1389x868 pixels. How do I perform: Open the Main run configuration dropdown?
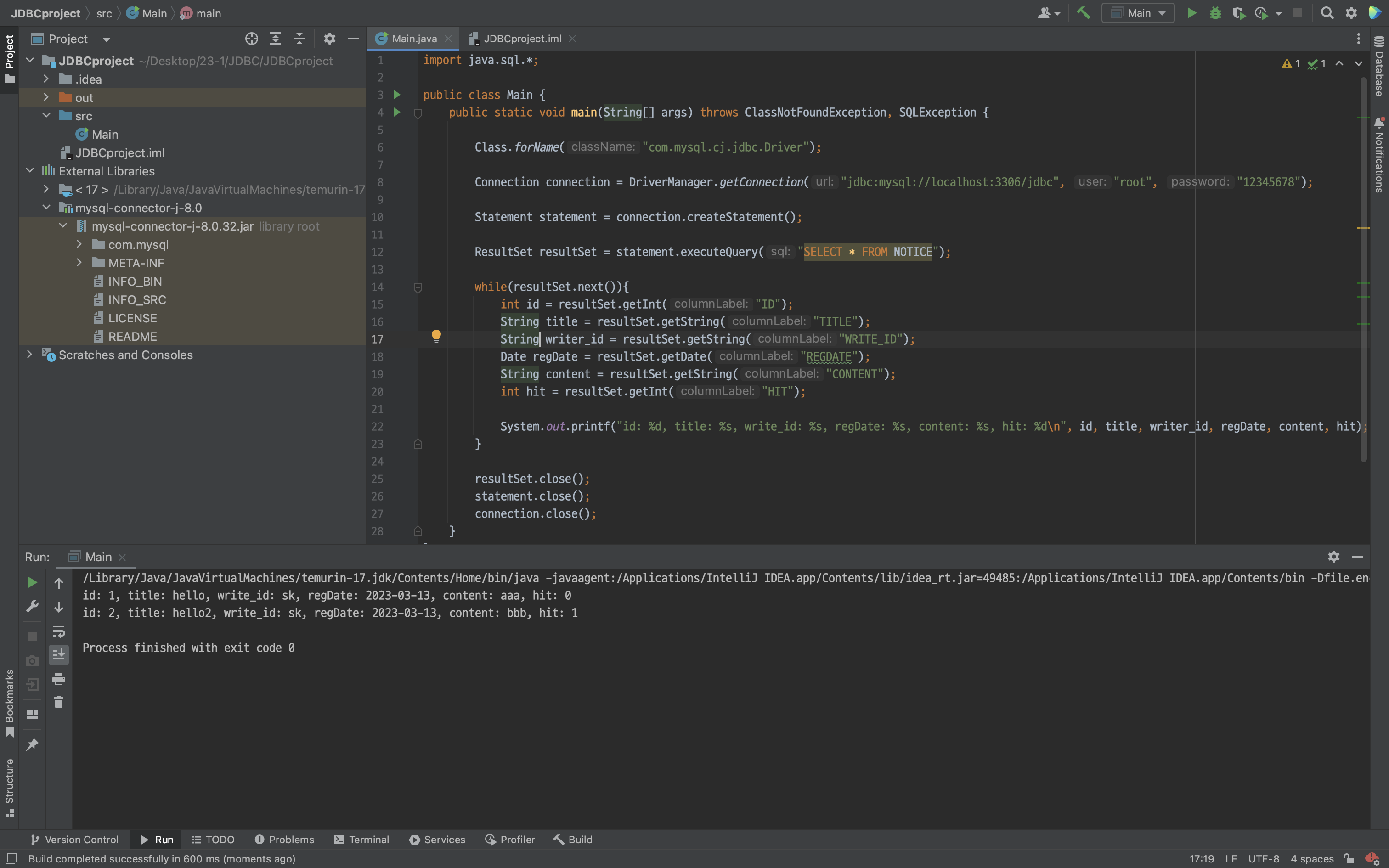(x=1138, y=13)
